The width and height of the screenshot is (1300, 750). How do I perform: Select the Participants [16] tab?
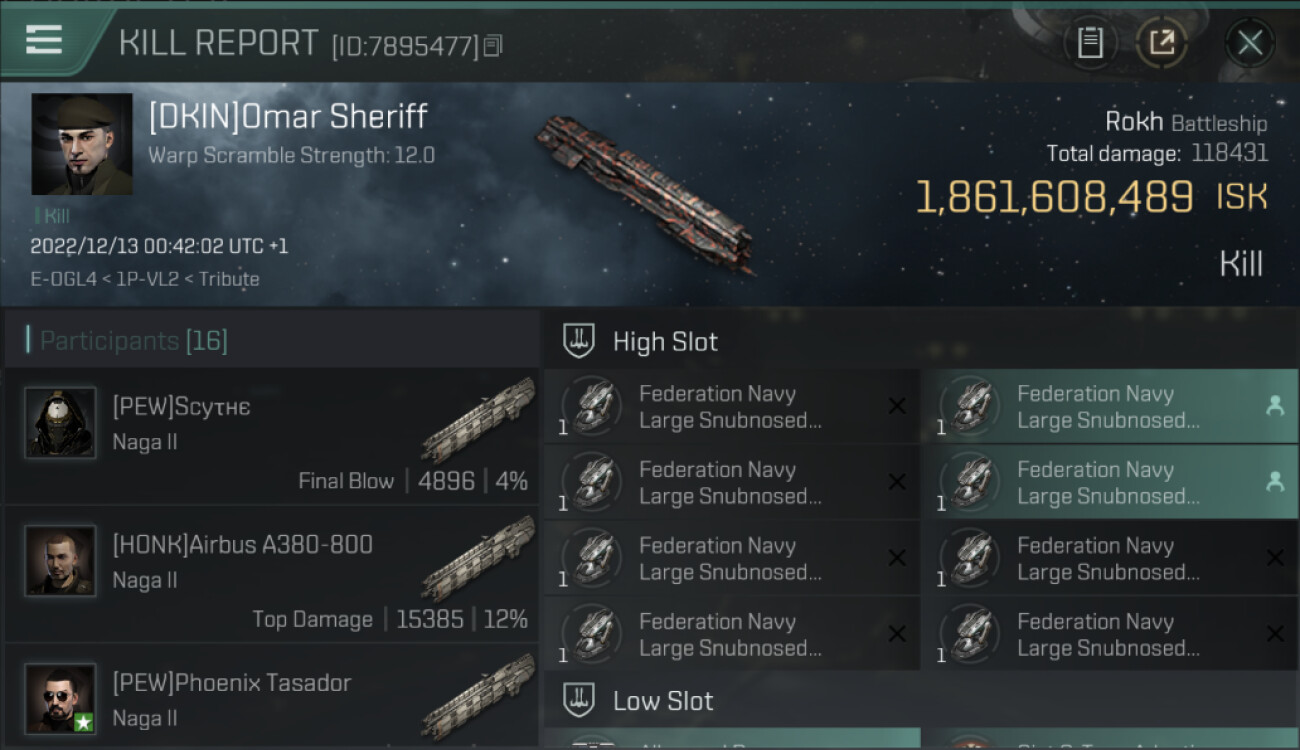pos(134,341)
